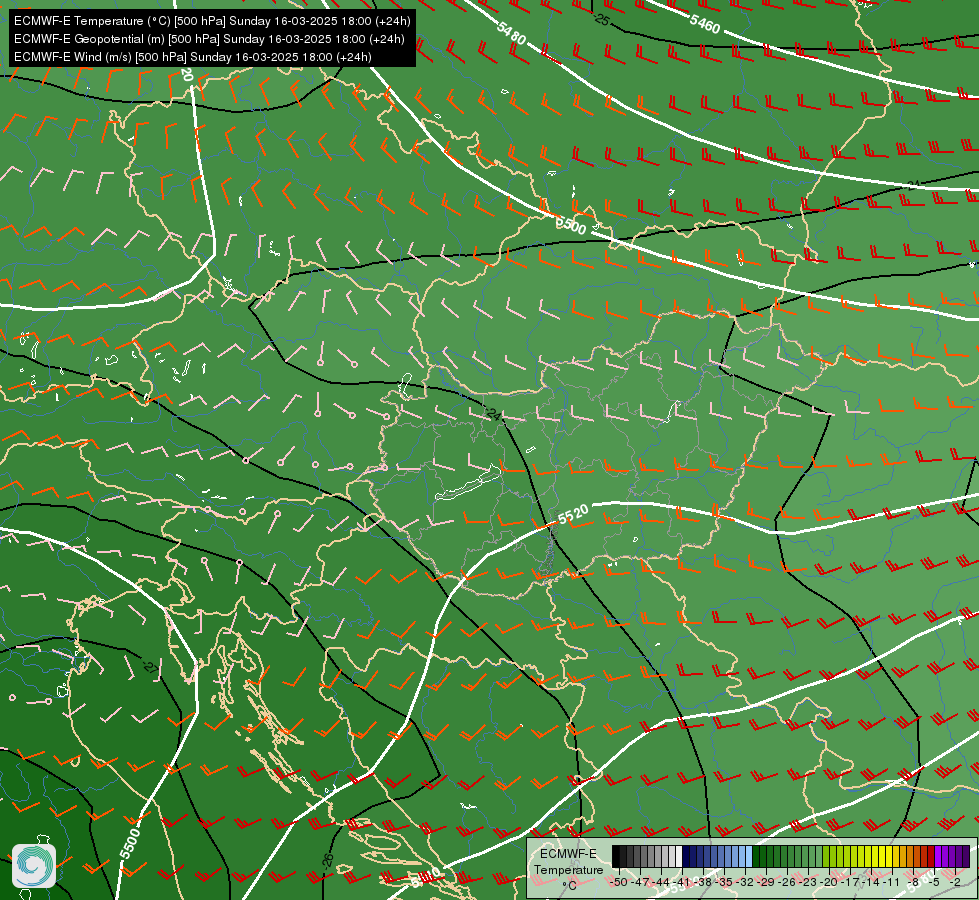Screen dimensions: 979x900
Task: Click the -27 isotherm label
Action: 150,667
